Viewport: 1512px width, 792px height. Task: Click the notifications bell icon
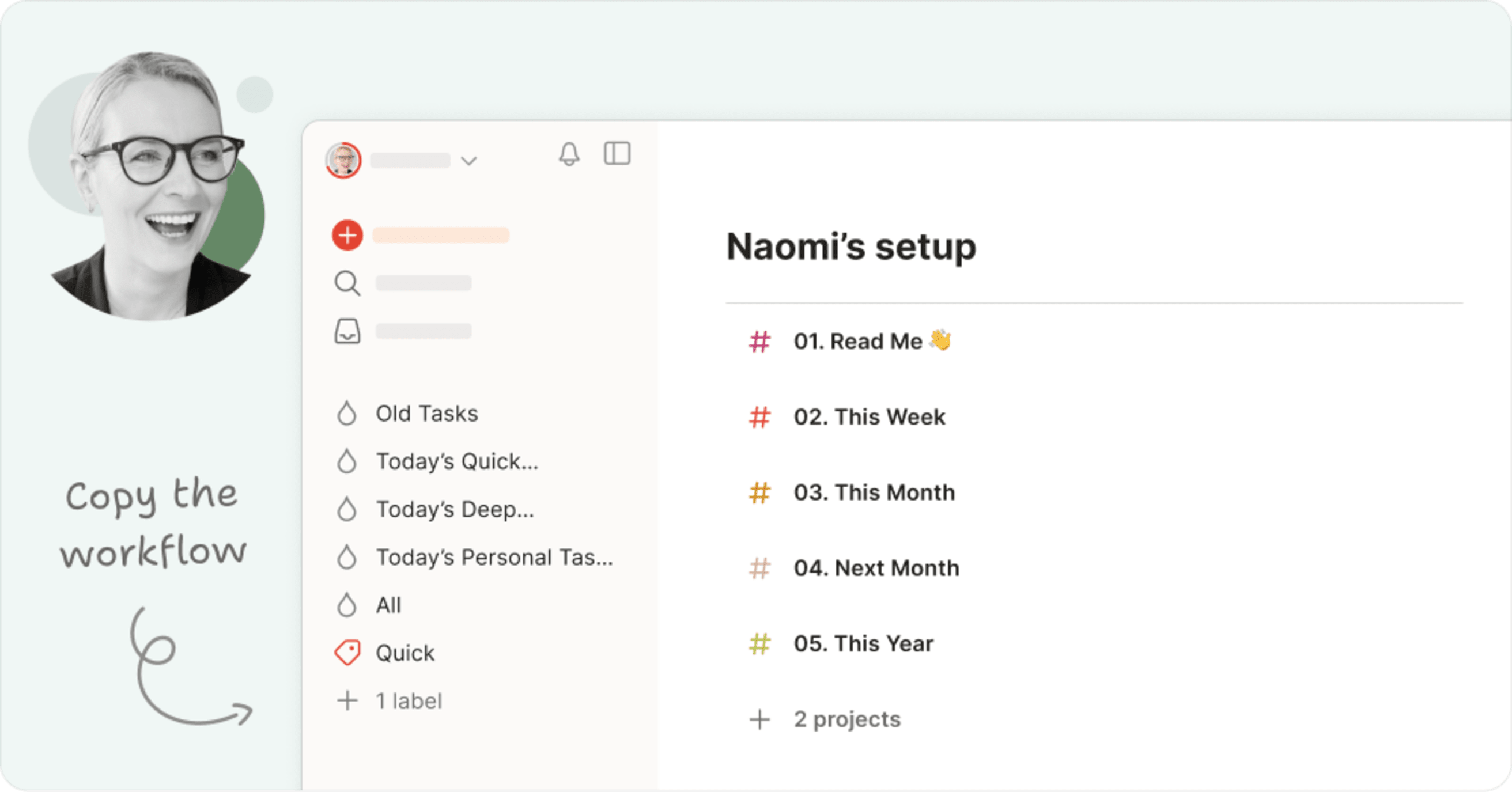click(569, 154)
